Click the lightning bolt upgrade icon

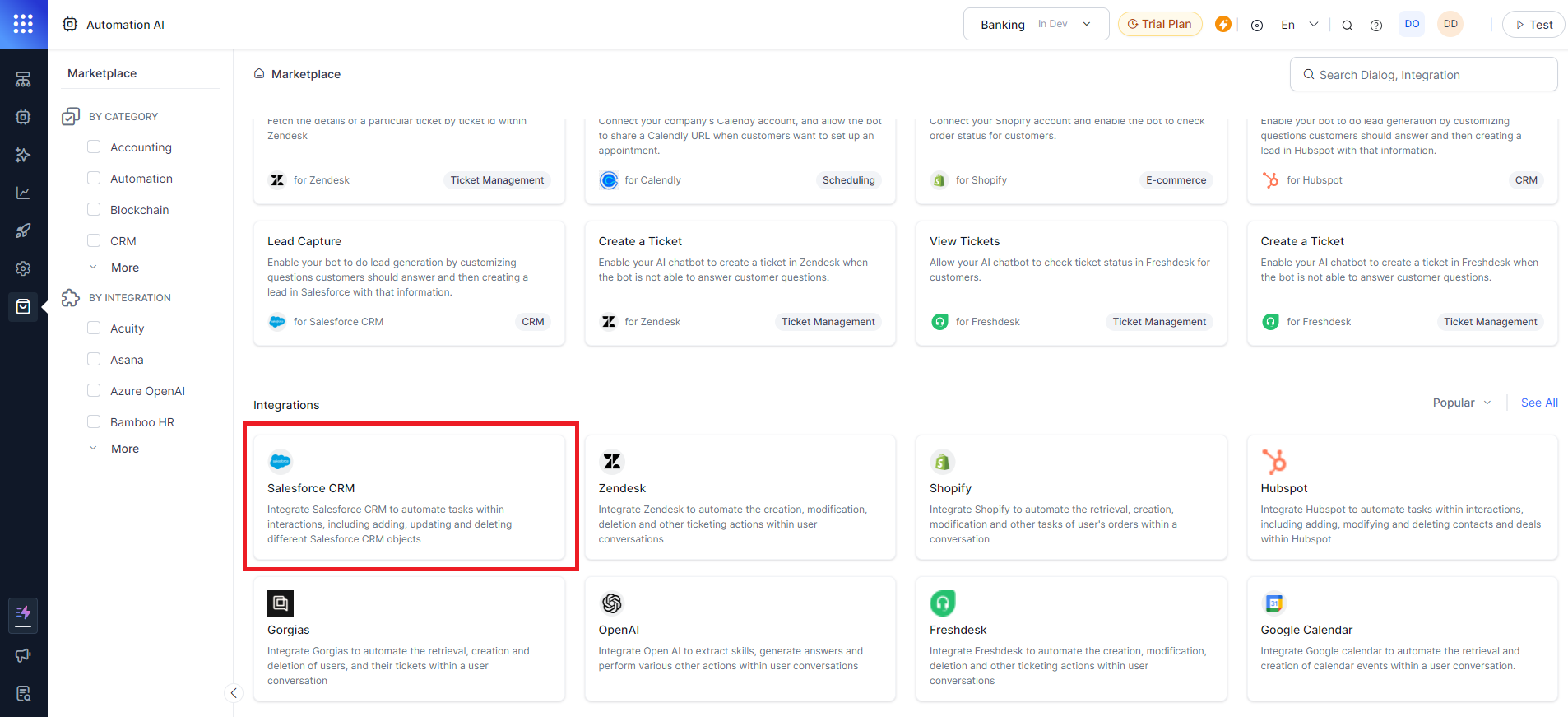1223,25
